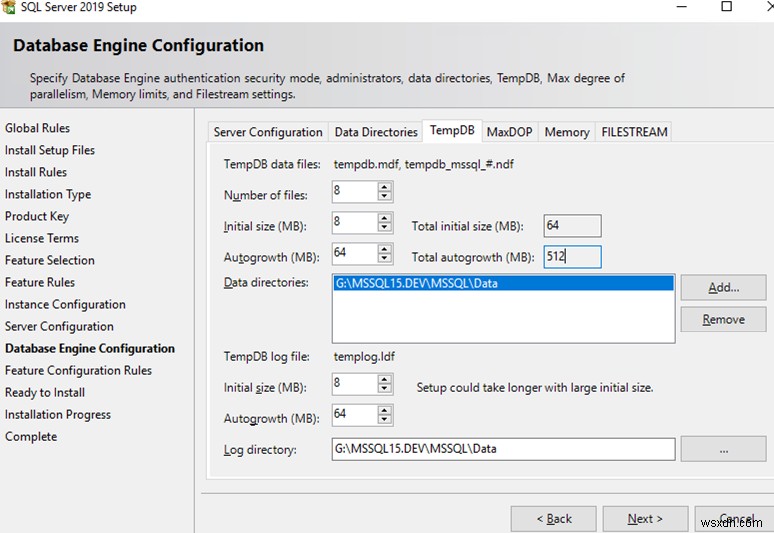
Task: Switch to the Memory tab
Action: click(x=567, y=132)
